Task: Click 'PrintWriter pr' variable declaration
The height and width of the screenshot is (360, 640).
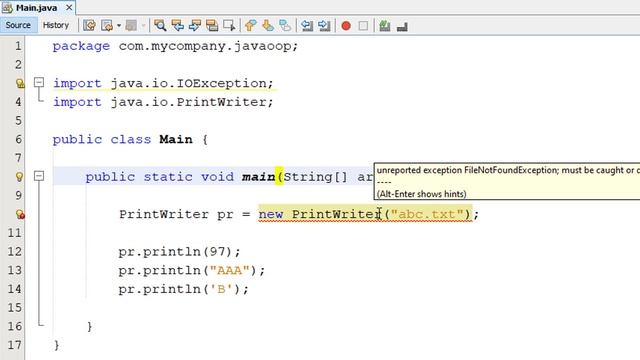Action: [x=176, y=214]
